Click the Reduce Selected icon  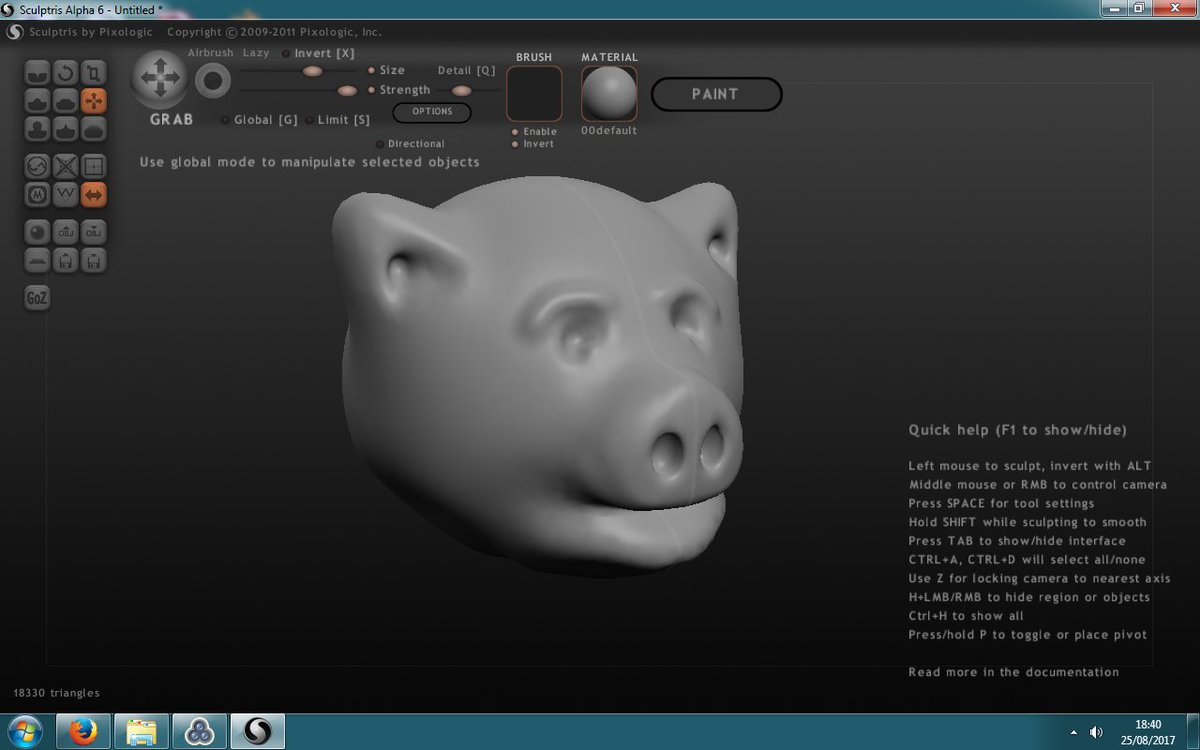tap(66, 167)
